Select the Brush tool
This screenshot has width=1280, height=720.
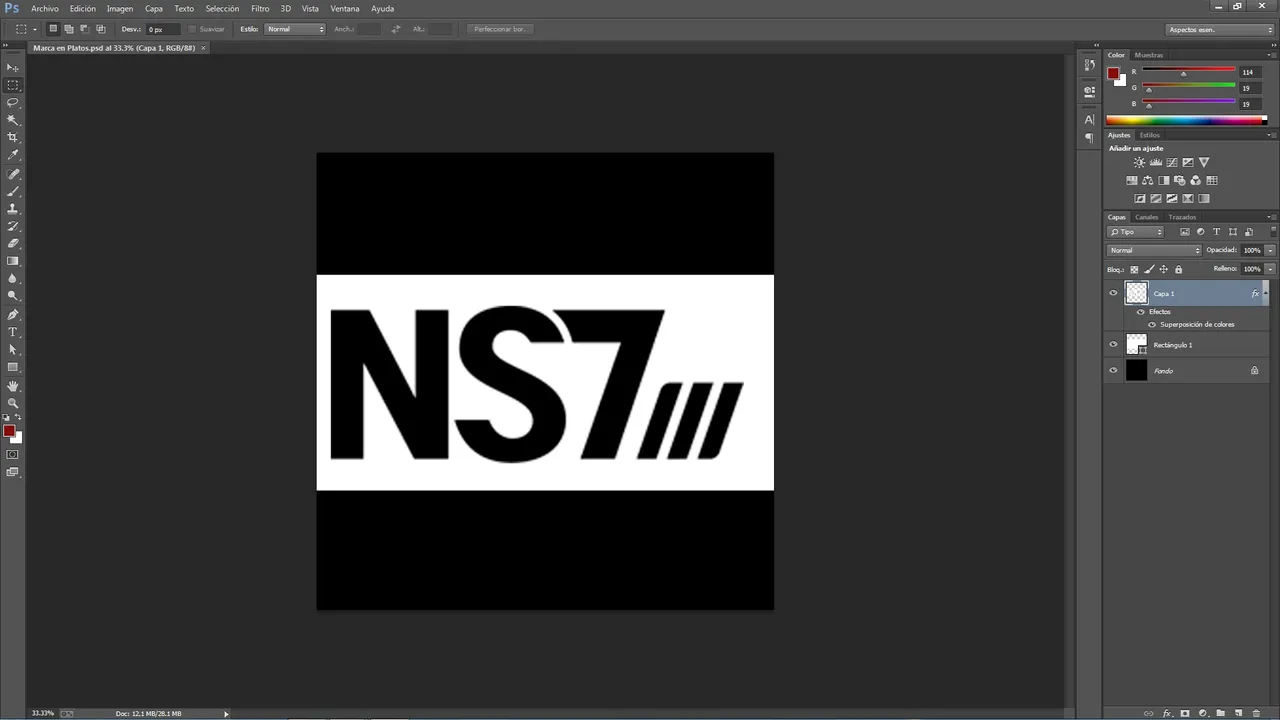[13, 191]
